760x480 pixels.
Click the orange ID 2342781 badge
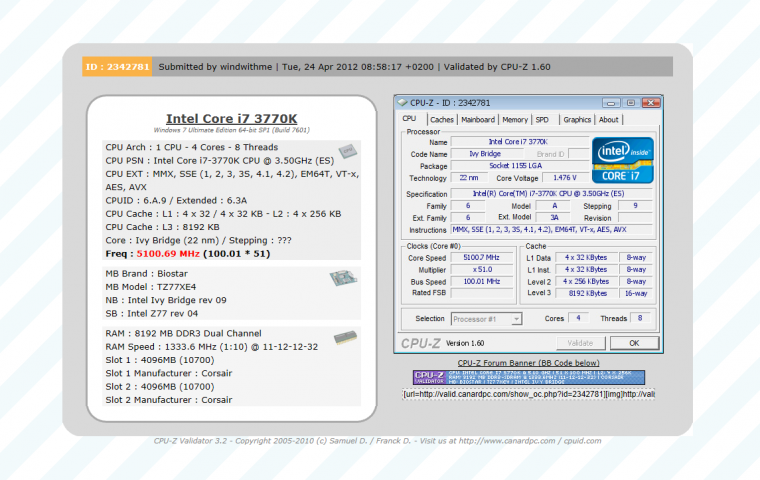[117, 67]
